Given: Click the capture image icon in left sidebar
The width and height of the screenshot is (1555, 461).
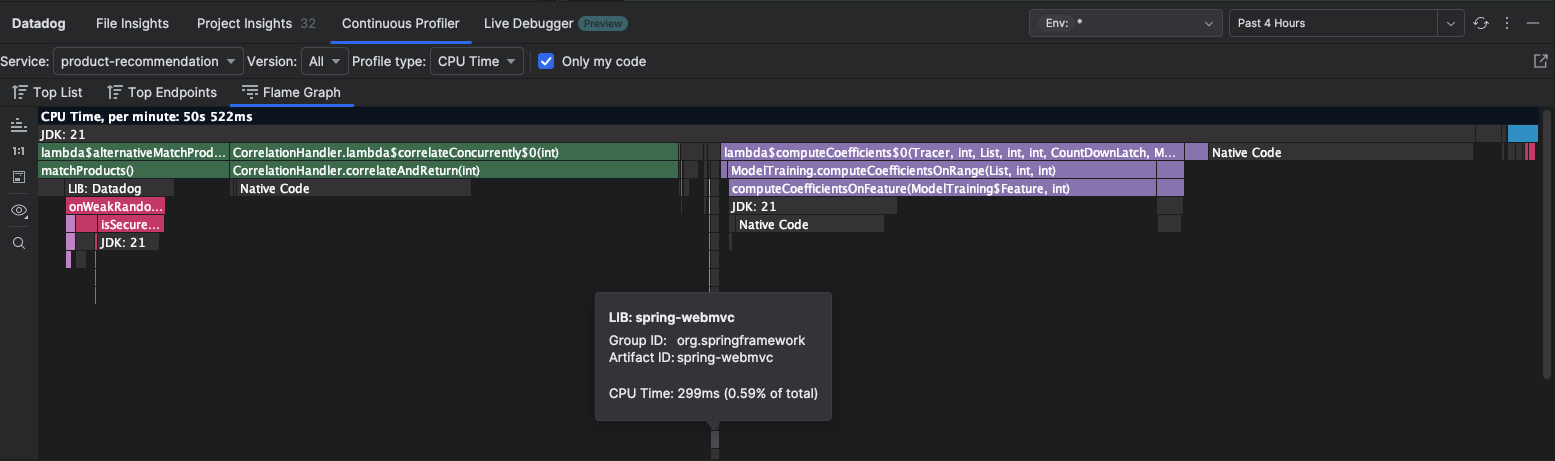Looking at the screenshot, I should tap(18, 177).
